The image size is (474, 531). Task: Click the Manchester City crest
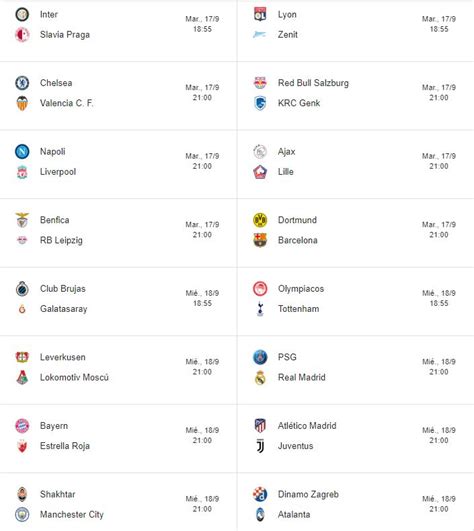coord(22,514)
